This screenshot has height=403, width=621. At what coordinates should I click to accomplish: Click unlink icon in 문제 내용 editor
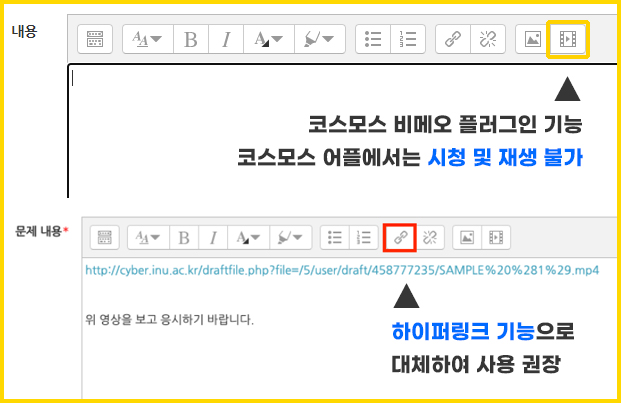pos(430,238)
